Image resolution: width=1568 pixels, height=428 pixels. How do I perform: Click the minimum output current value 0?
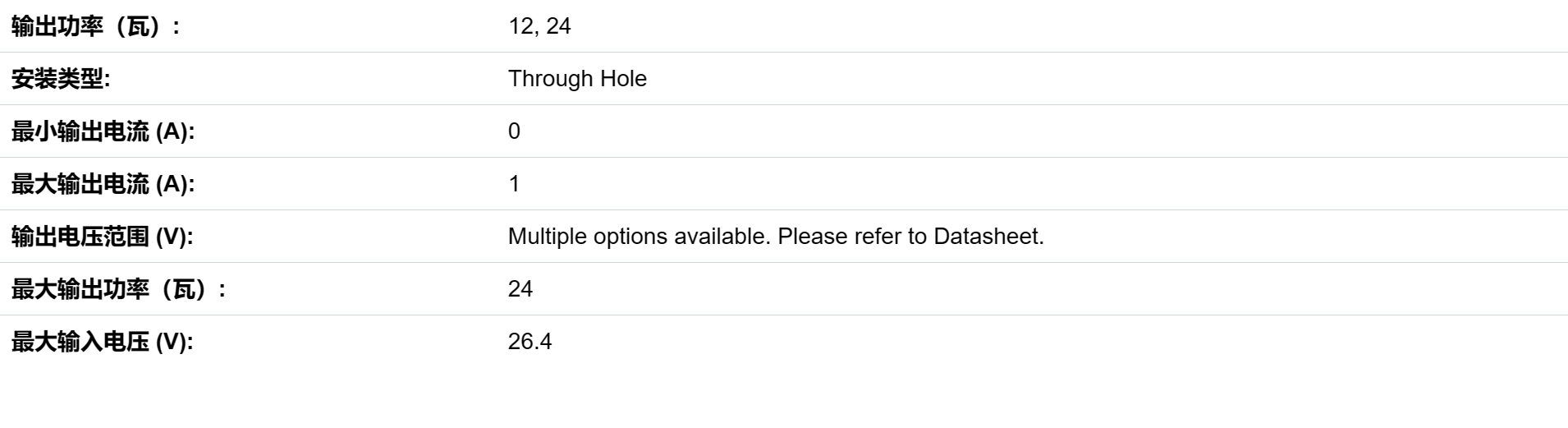coord(514,131)
